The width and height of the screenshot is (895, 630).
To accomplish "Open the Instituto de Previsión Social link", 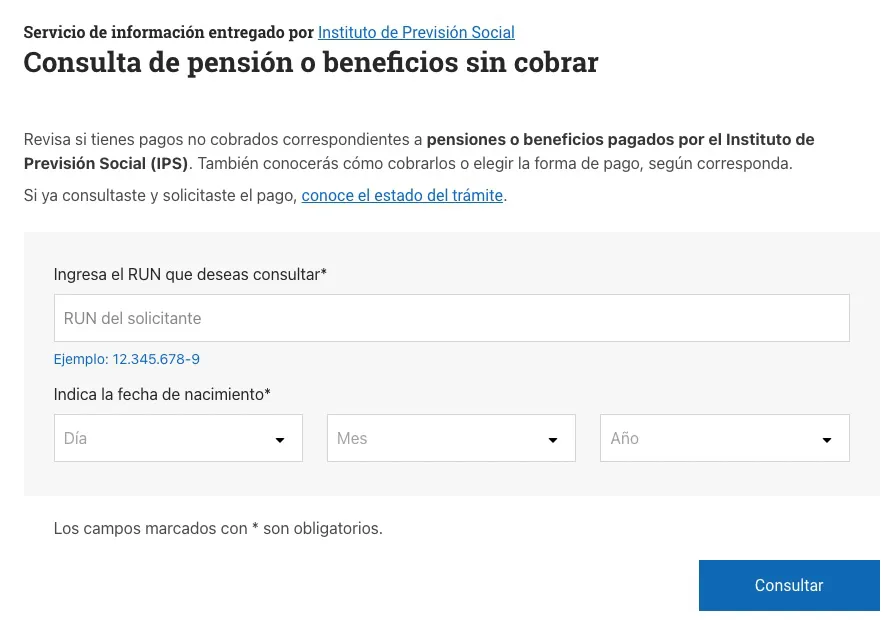I will click(416, 32).
